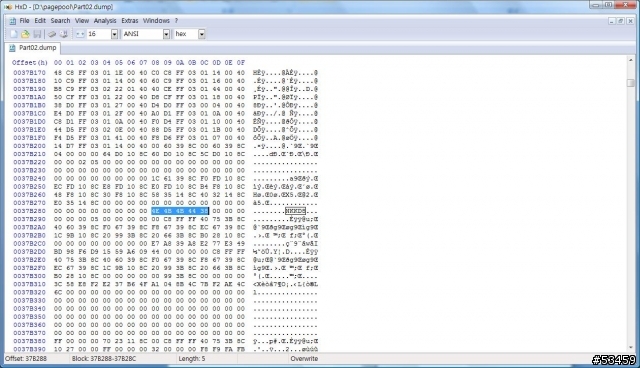
Task: Click offset row 0037B240
Action: point(29,179)
